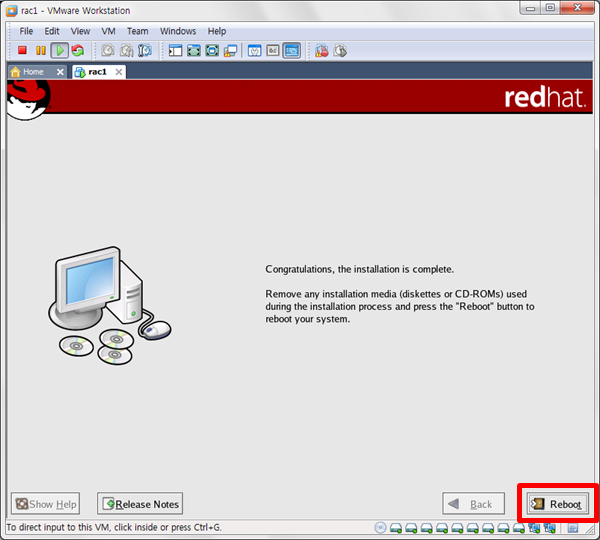Image resolution: width=600 pixels, height=540 pixels.
Task: Click the Home tab house icon
Action: click(x=15, y=72)
